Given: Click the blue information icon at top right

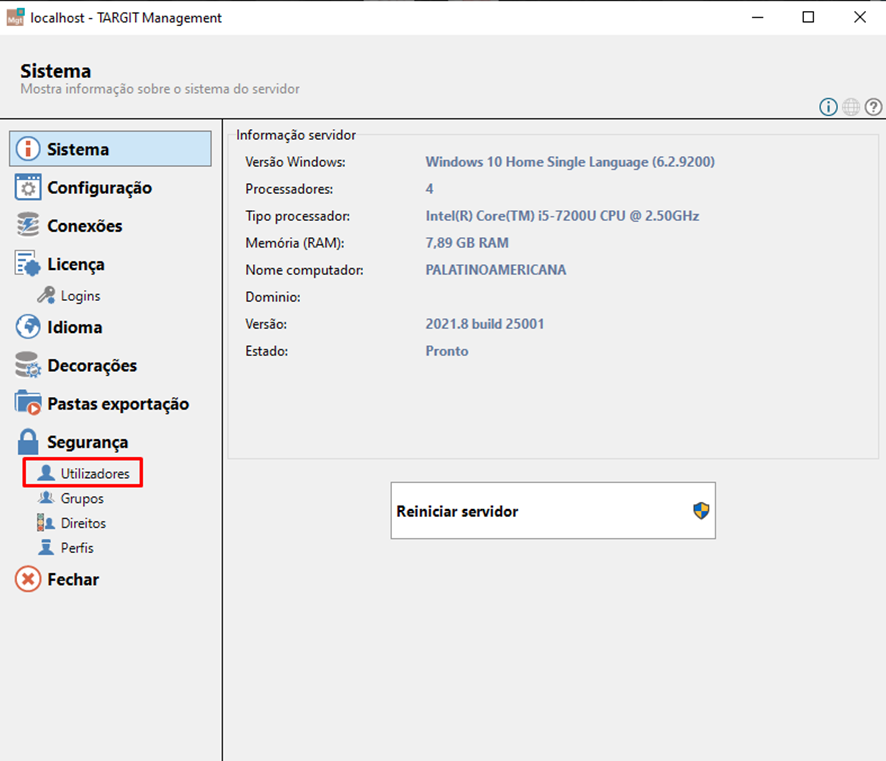Looking at the screenshot, I should [828, 106].
